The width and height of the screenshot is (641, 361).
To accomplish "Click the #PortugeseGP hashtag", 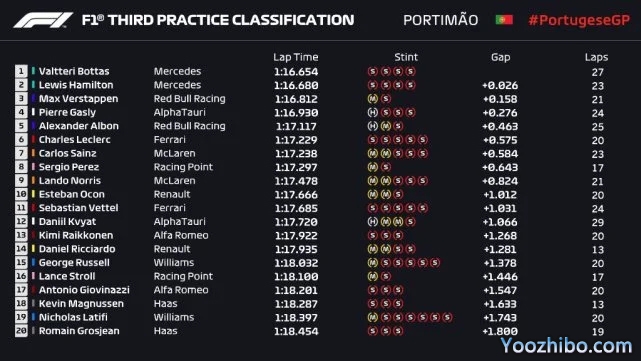I will 579,20.
